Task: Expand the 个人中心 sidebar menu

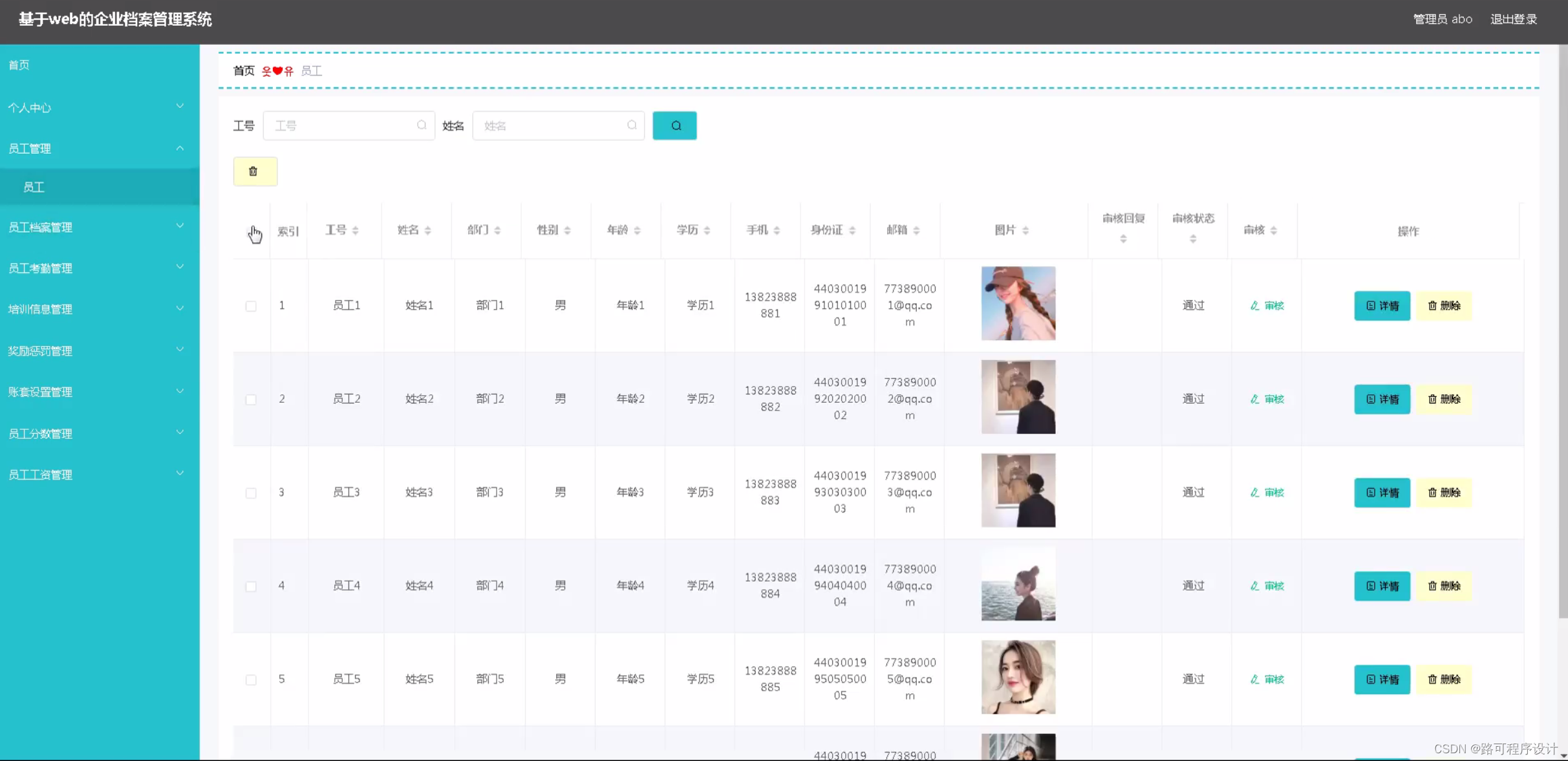Action: pos(97,107)
